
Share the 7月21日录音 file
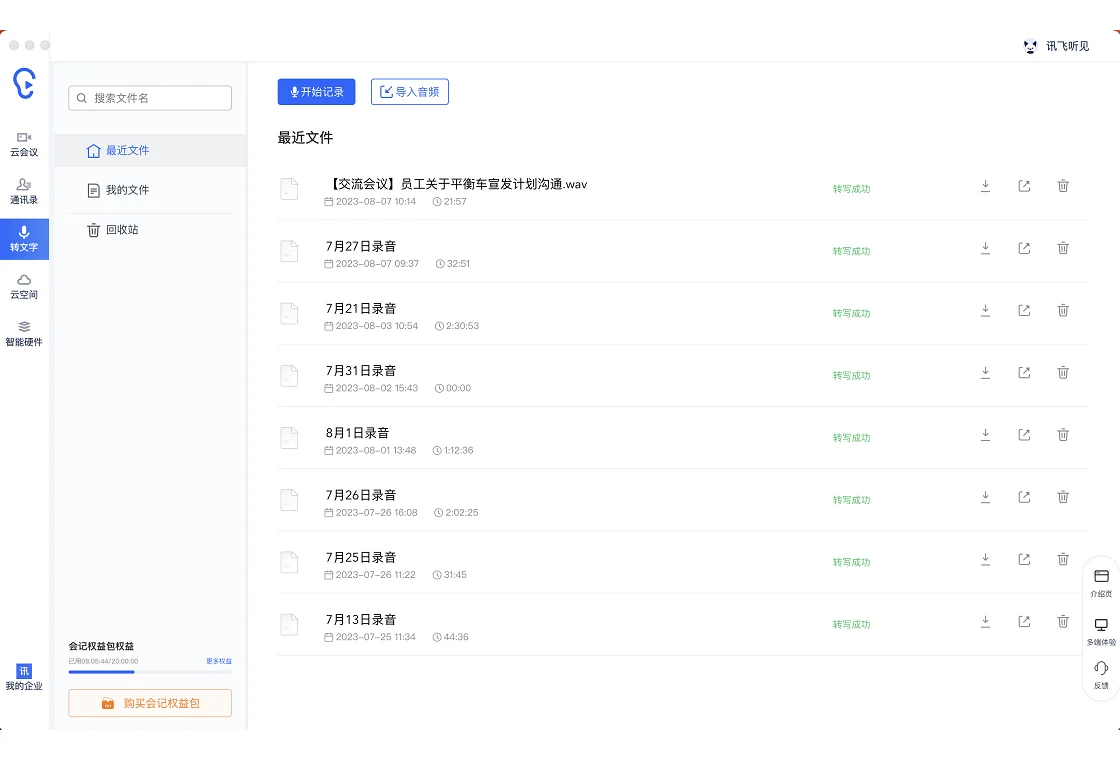click(1024, 310)
